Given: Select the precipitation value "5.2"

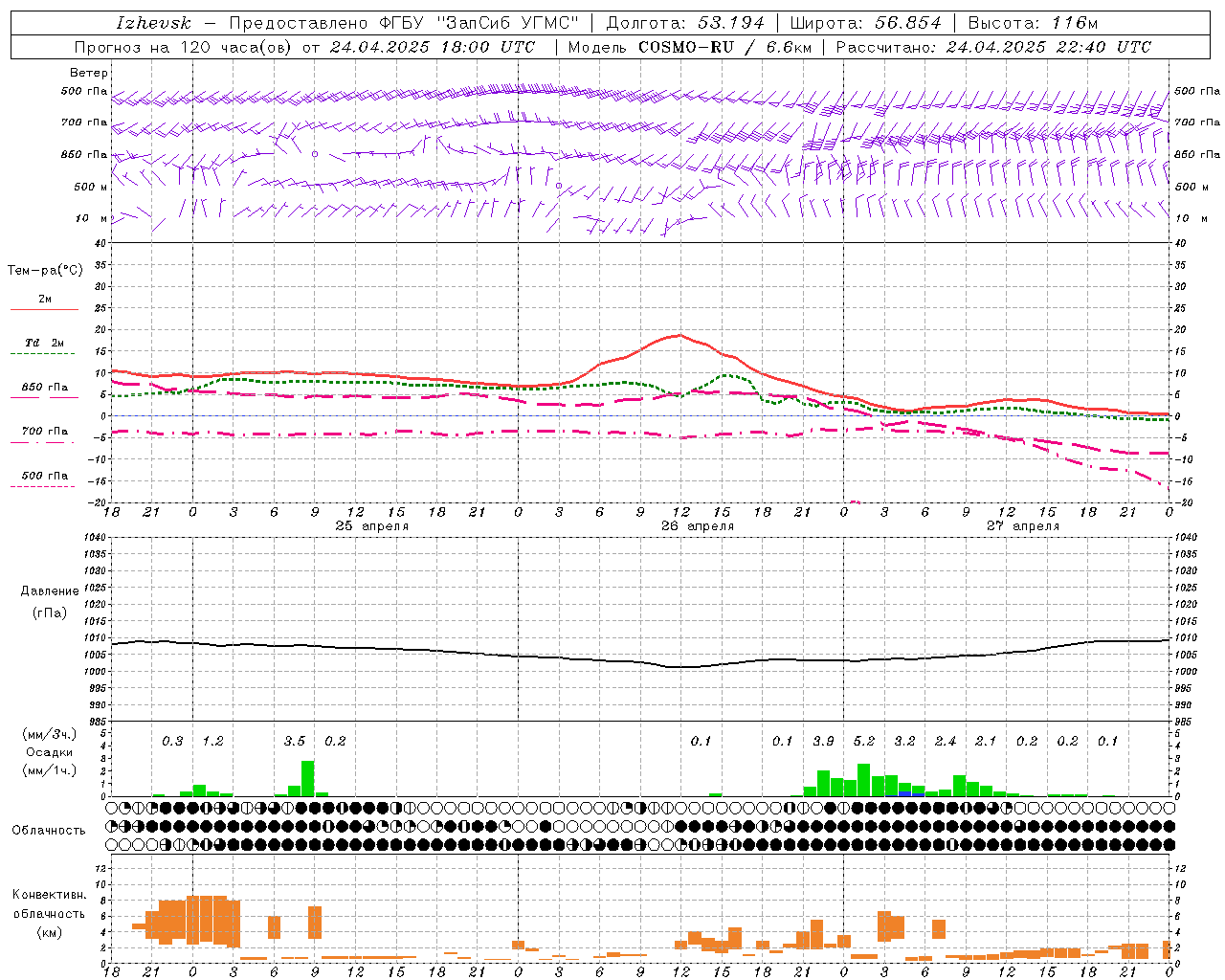Looking at the screenshot, I should coord(864,742).
